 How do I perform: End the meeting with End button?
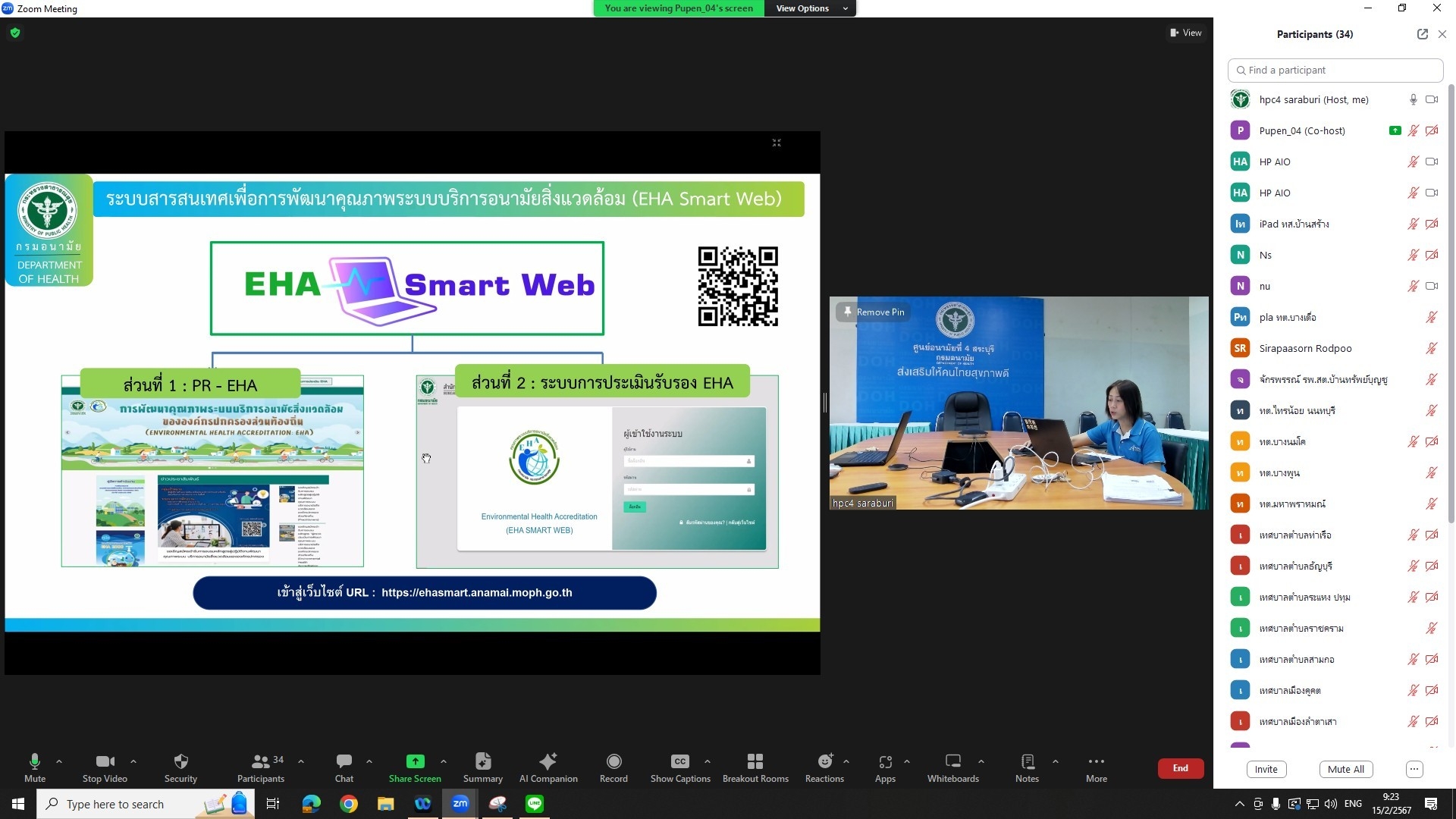(1181, 768)
